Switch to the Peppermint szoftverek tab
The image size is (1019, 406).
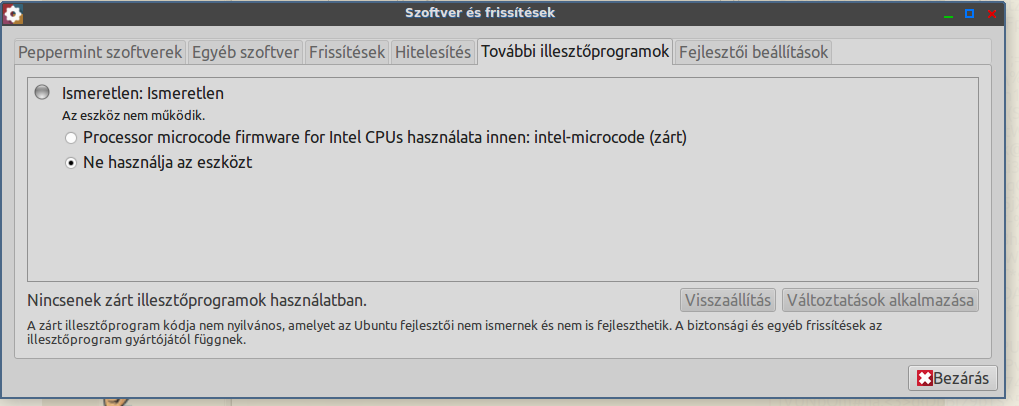(x=100, y=53)
